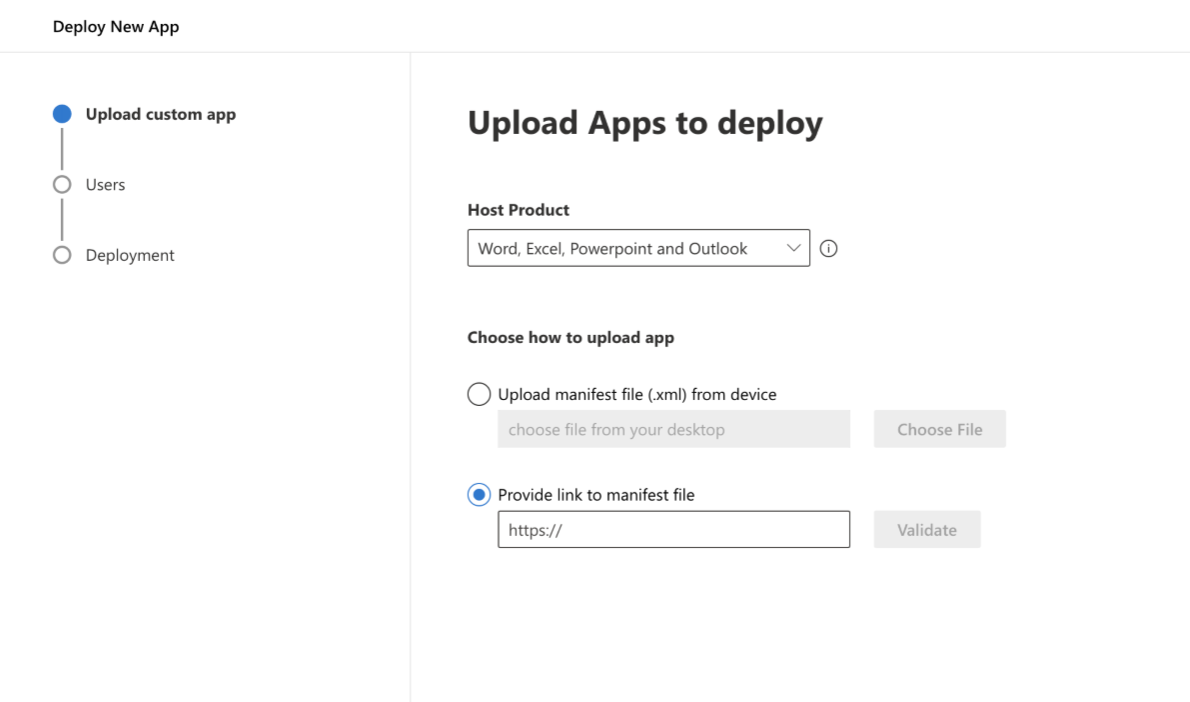Click the blue Upload custom app step indicator

click(x=62, y=113)
